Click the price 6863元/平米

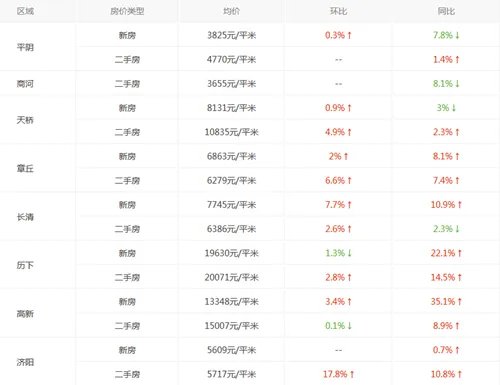pyautogui.click(x=231, y=156)
